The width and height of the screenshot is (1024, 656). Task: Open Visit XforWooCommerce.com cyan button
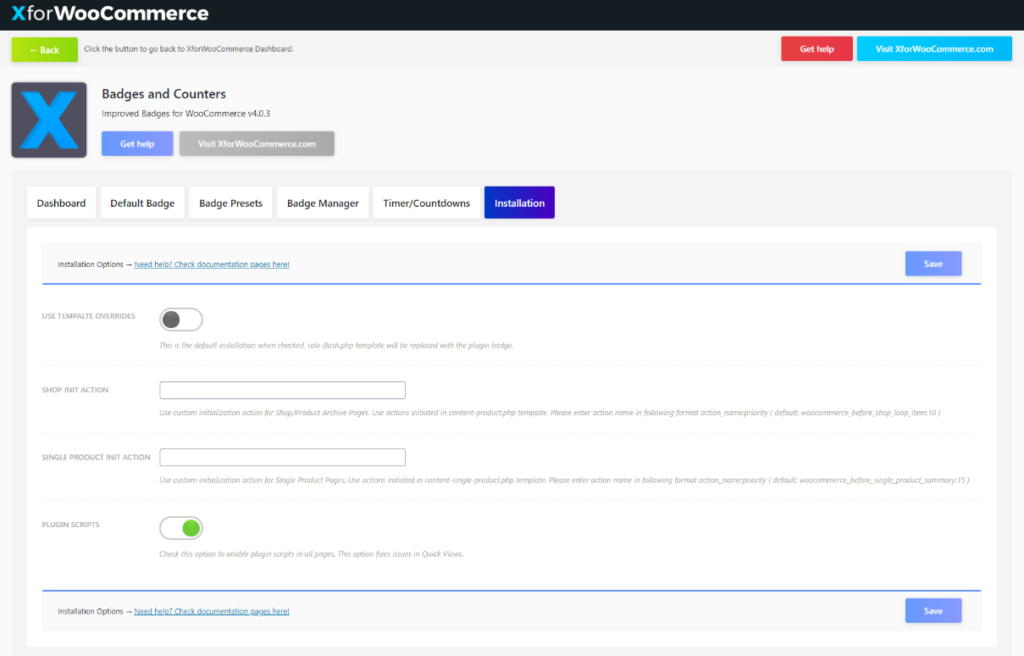934,49
